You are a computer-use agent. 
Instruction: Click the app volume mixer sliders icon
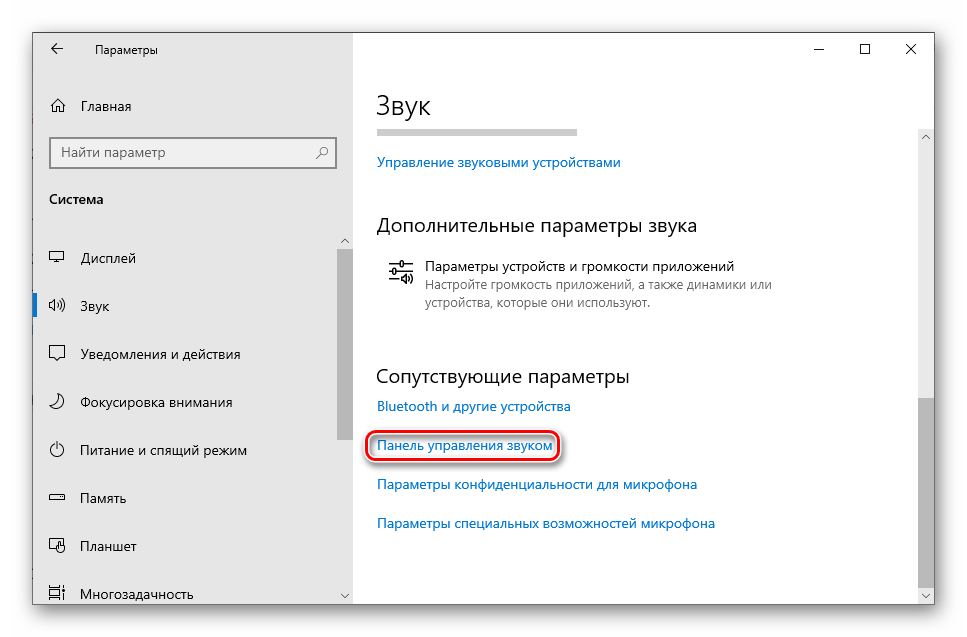400,273
